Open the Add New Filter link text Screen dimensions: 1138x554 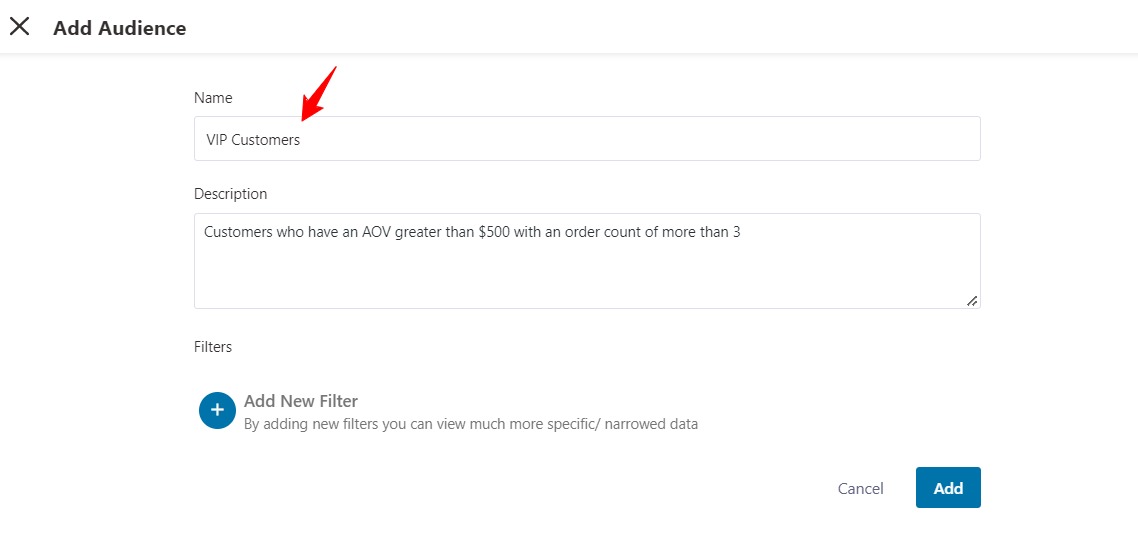tap(301, 401)
